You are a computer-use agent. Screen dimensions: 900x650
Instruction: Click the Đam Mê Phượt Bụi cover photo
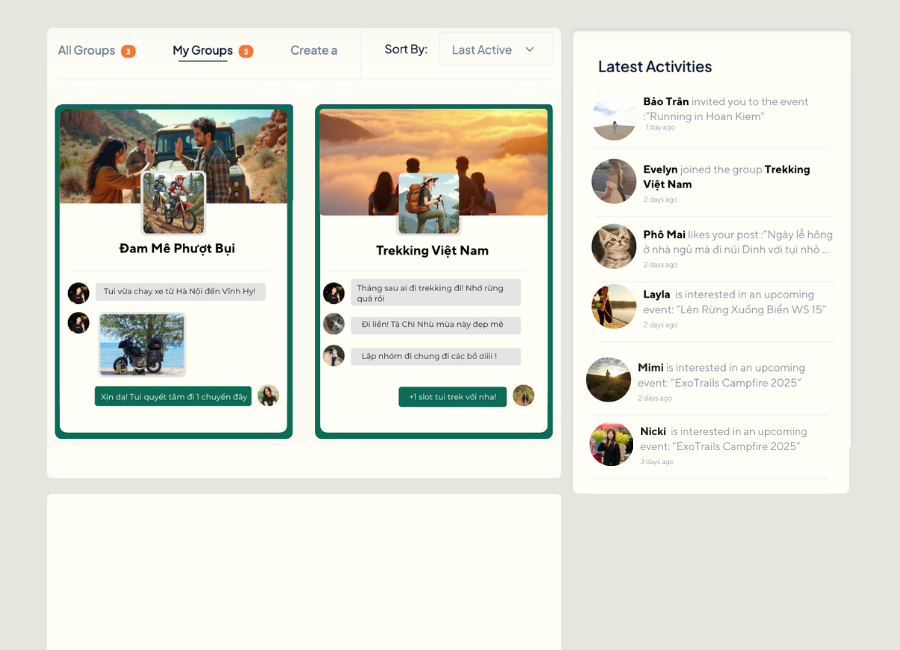point(173,155)
